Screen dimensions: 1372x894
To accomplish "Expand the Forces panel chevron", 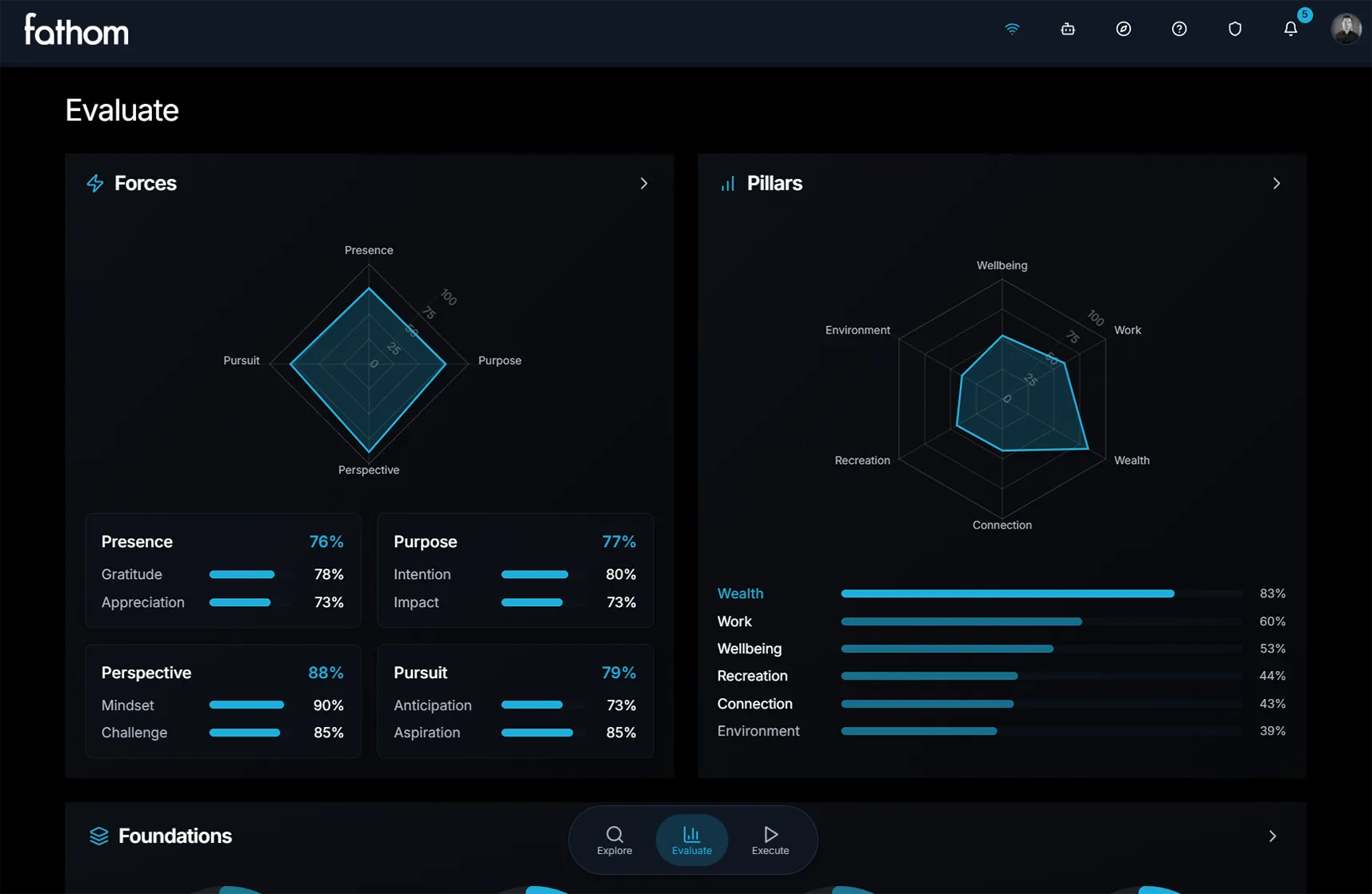I will tap(644, 183).
